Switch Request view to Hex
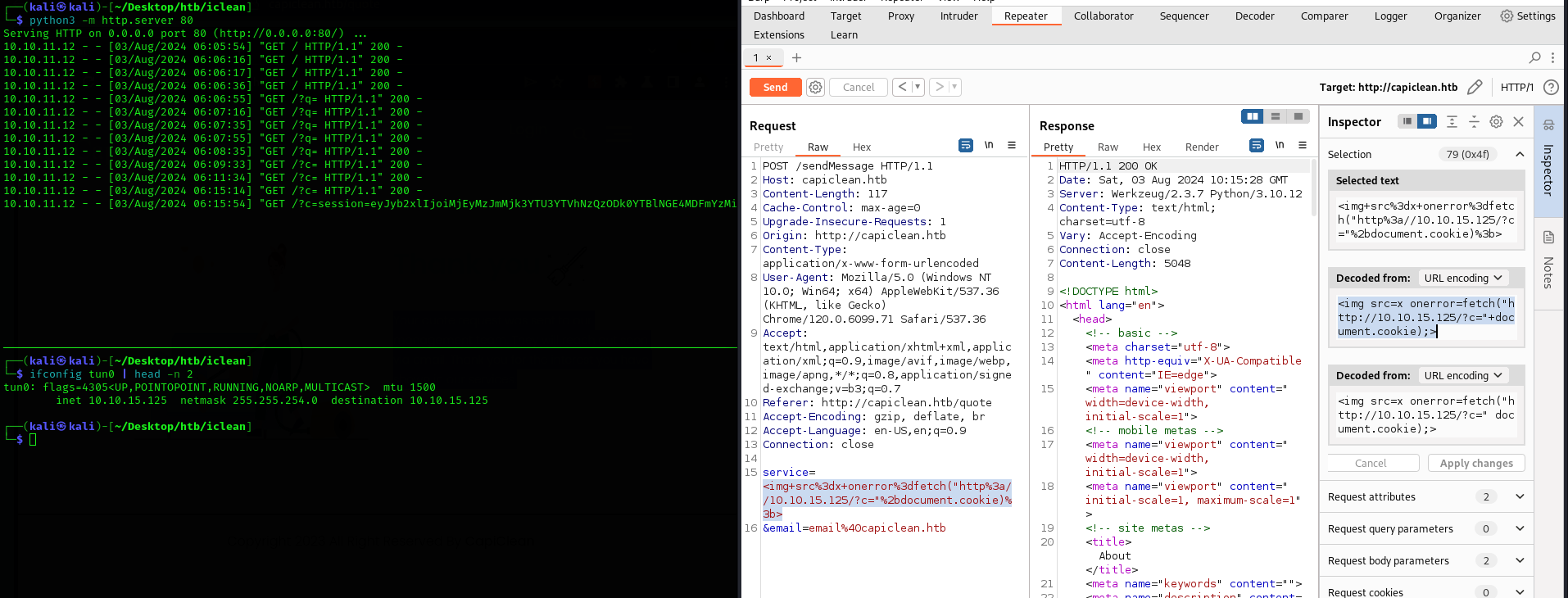The image size is (1568, 598). point(862,147)
